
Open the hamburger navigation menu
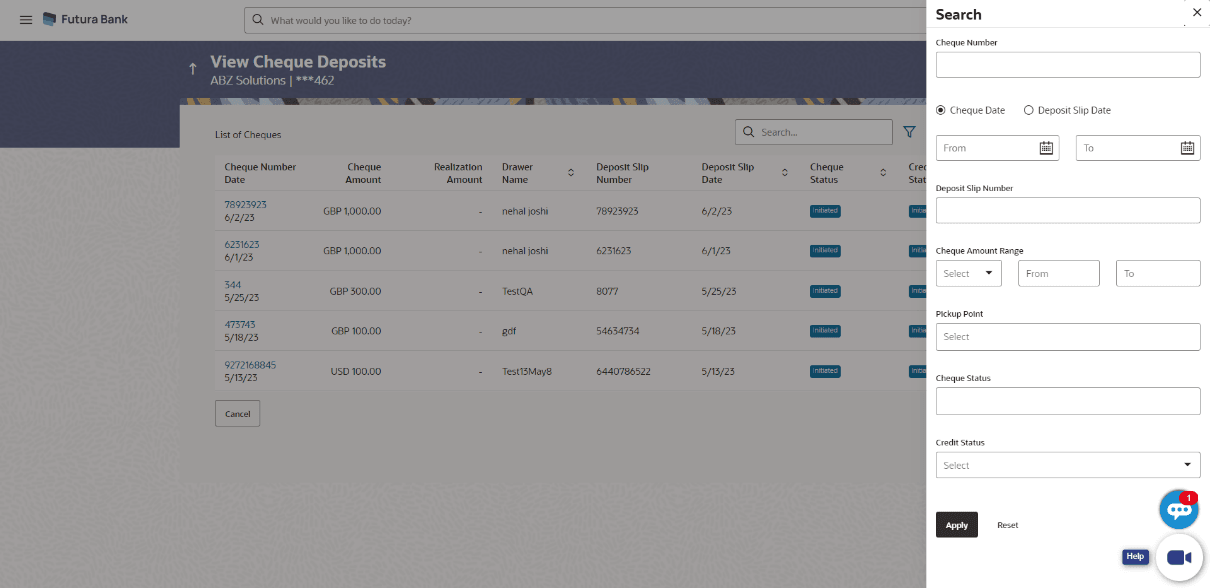tap(26, 20)
